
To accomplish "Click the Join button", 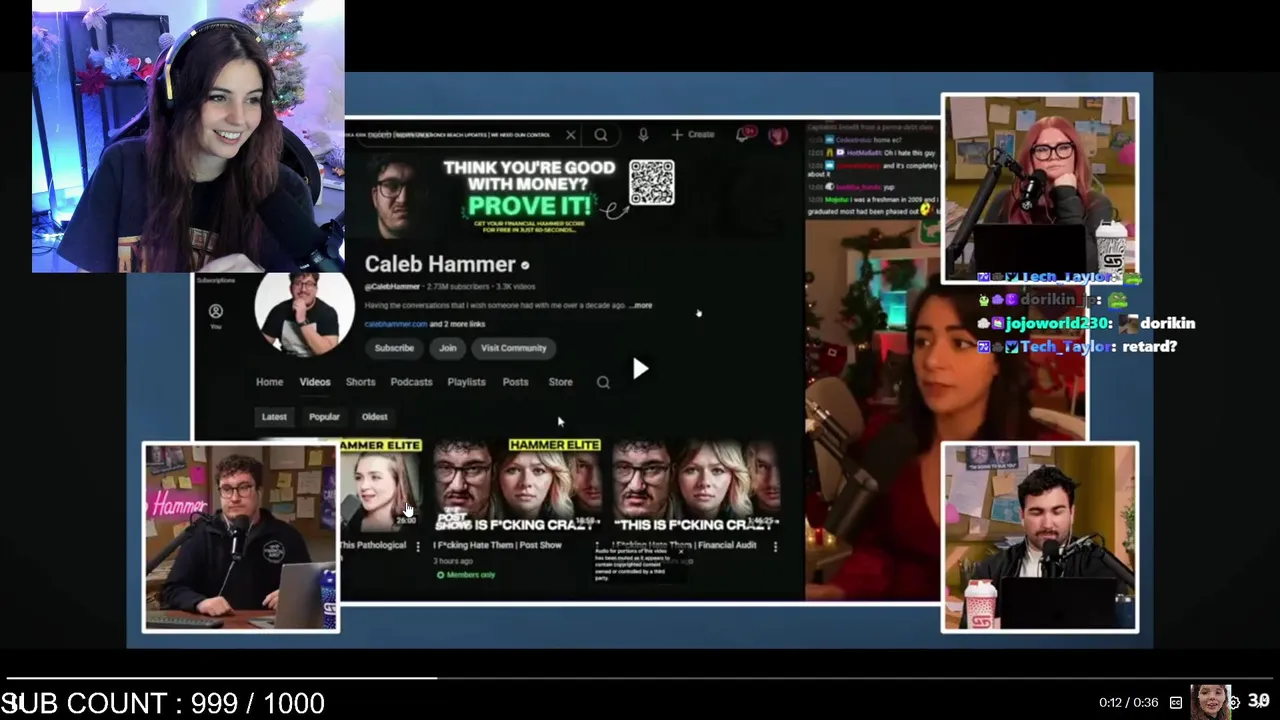I will click(448, 348).
